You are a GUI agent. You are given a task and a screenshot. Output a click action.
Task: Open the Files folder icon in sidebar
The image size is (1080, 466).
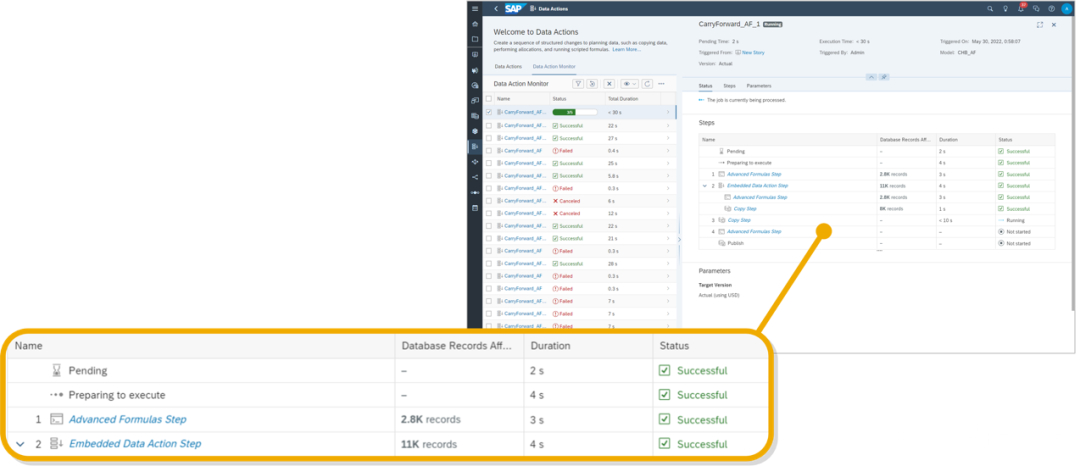coord(475,39)
